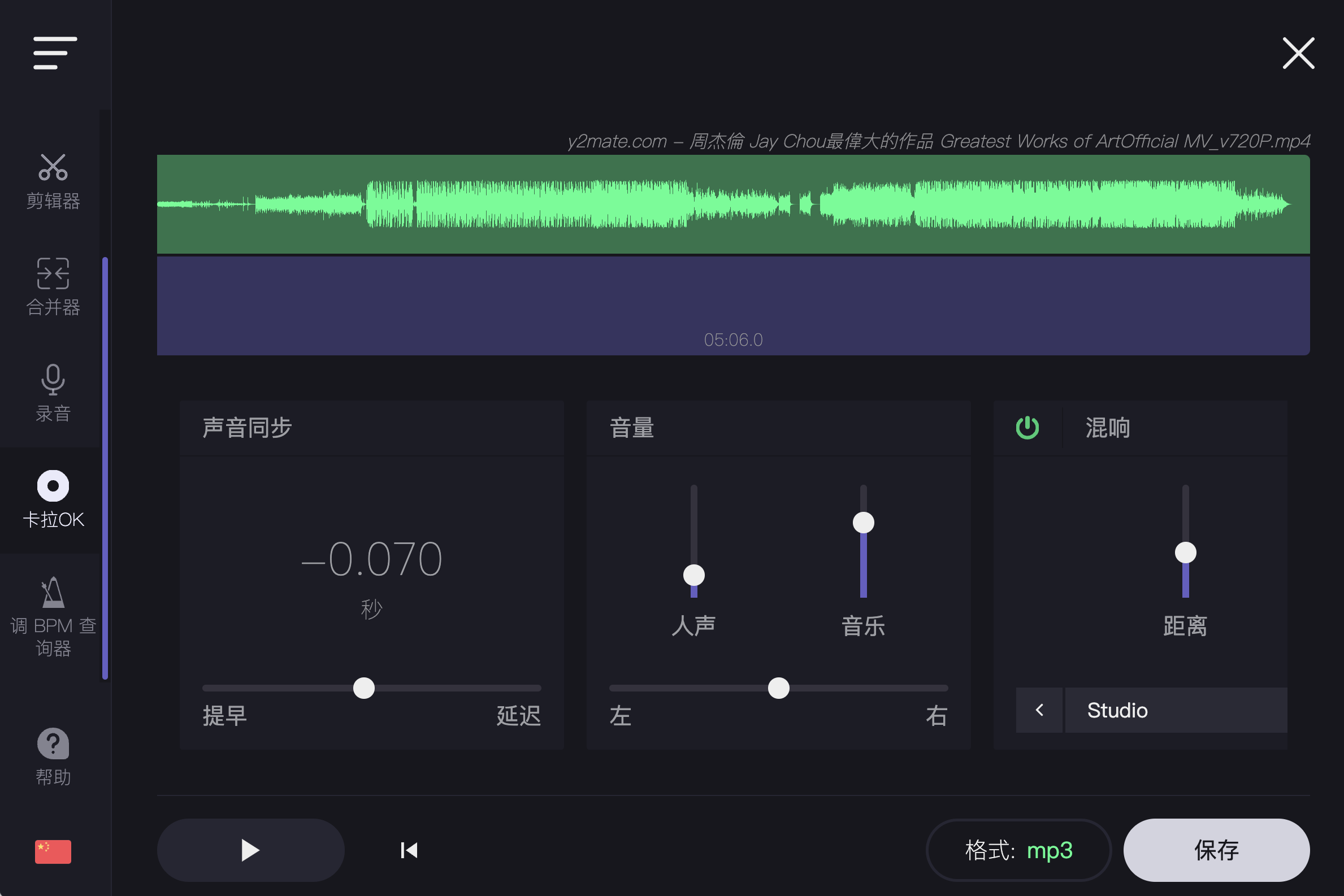The width and height of the screenshot is (1344, 896).
Task: Open the hamburger menu icon
Action: 55,53
